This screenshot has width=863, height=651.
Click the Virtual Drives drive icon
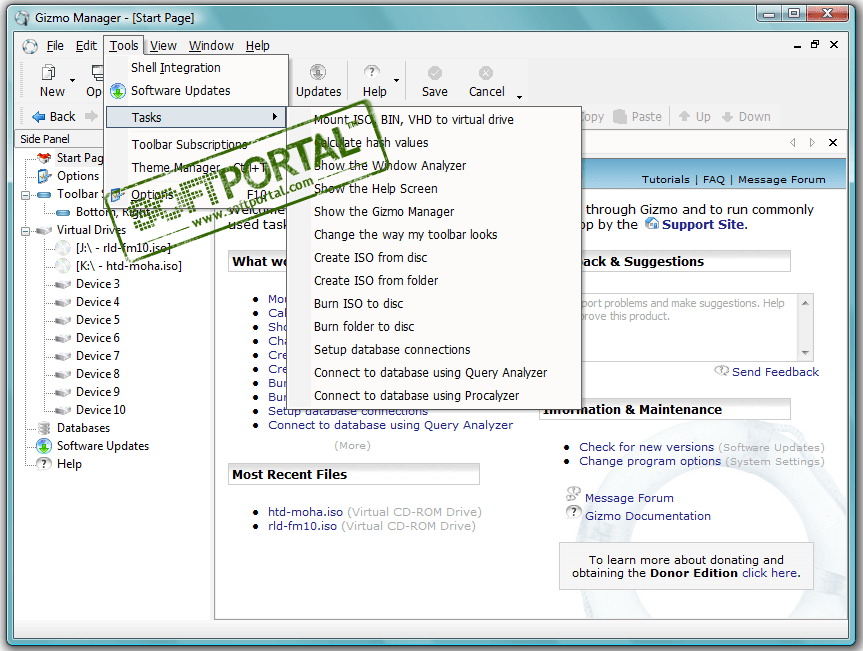(44, 230)
